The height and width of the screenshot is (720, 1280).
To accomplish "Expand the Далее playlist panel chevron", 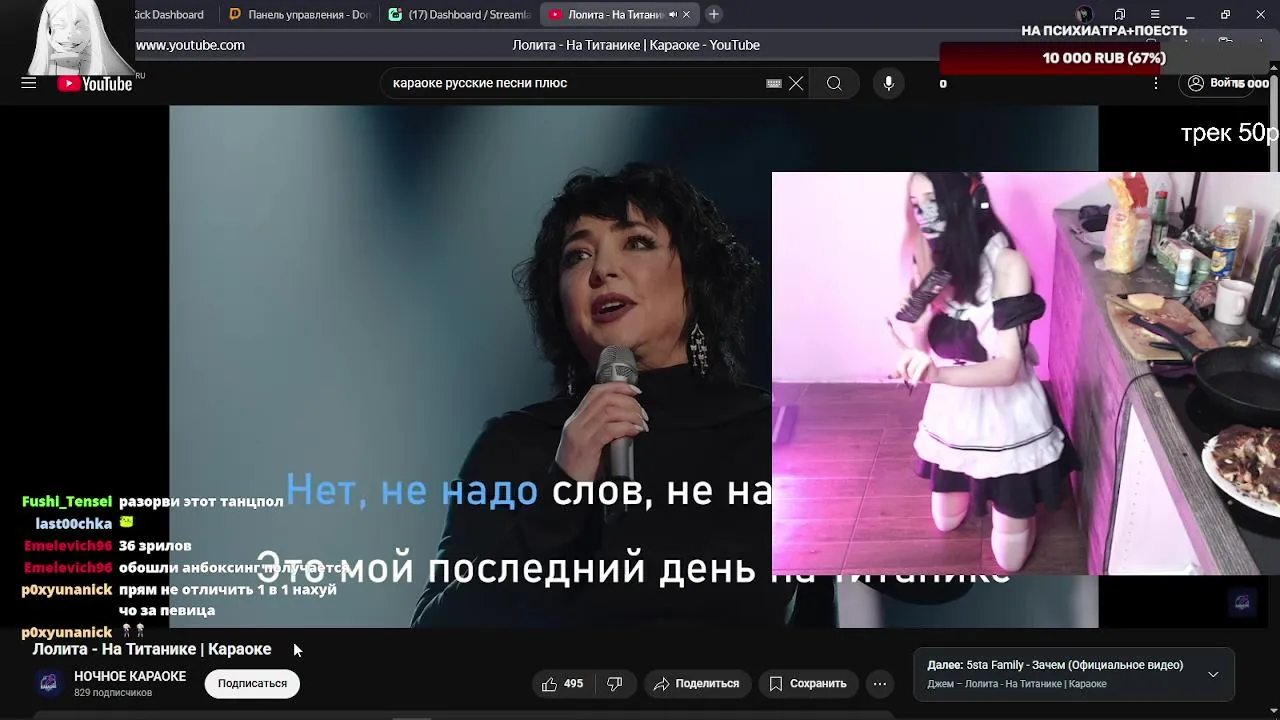I will (1213, 675).
